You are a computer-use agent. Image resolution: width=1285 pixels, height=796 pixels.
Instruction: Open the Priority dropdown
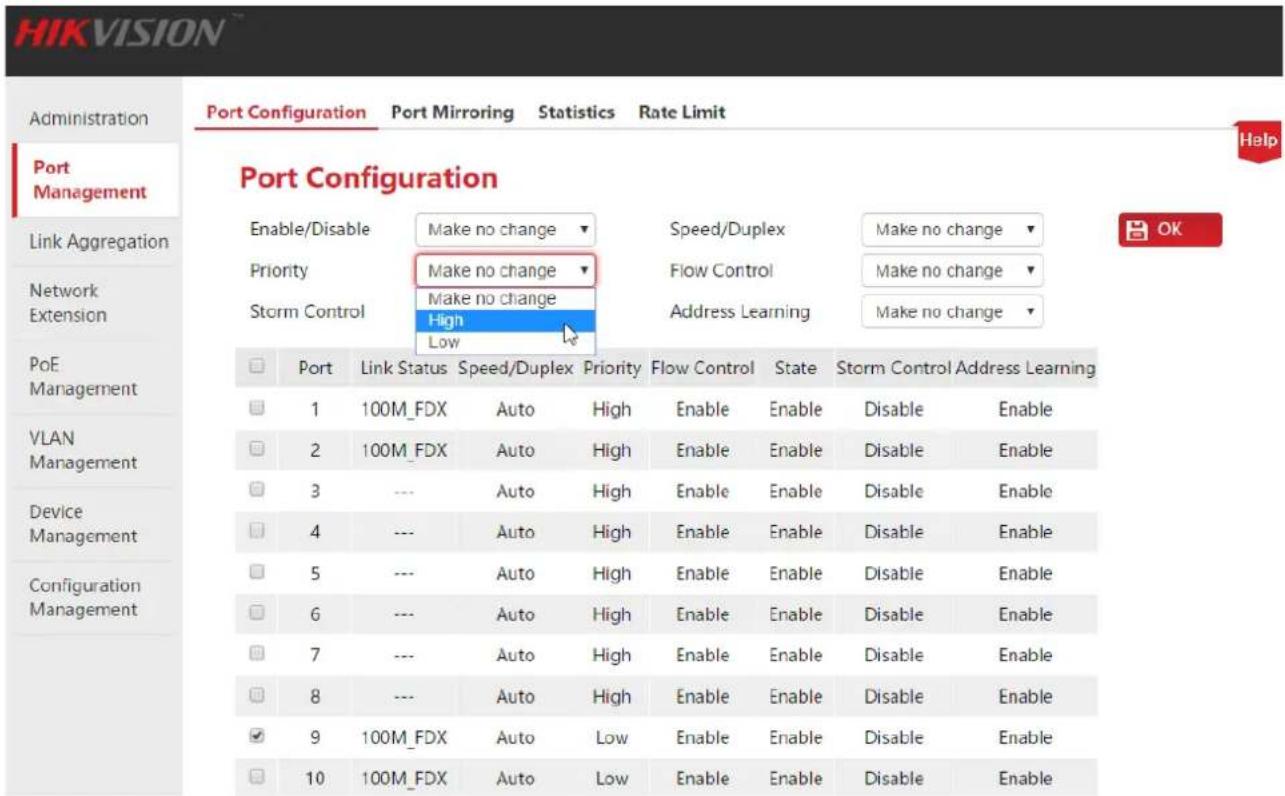pyautogui.click(x=505, y=271)
